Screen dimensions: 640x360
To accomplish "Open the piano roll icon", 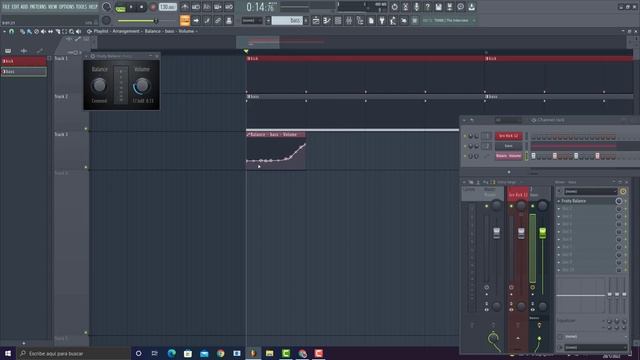I will point(327,20).
